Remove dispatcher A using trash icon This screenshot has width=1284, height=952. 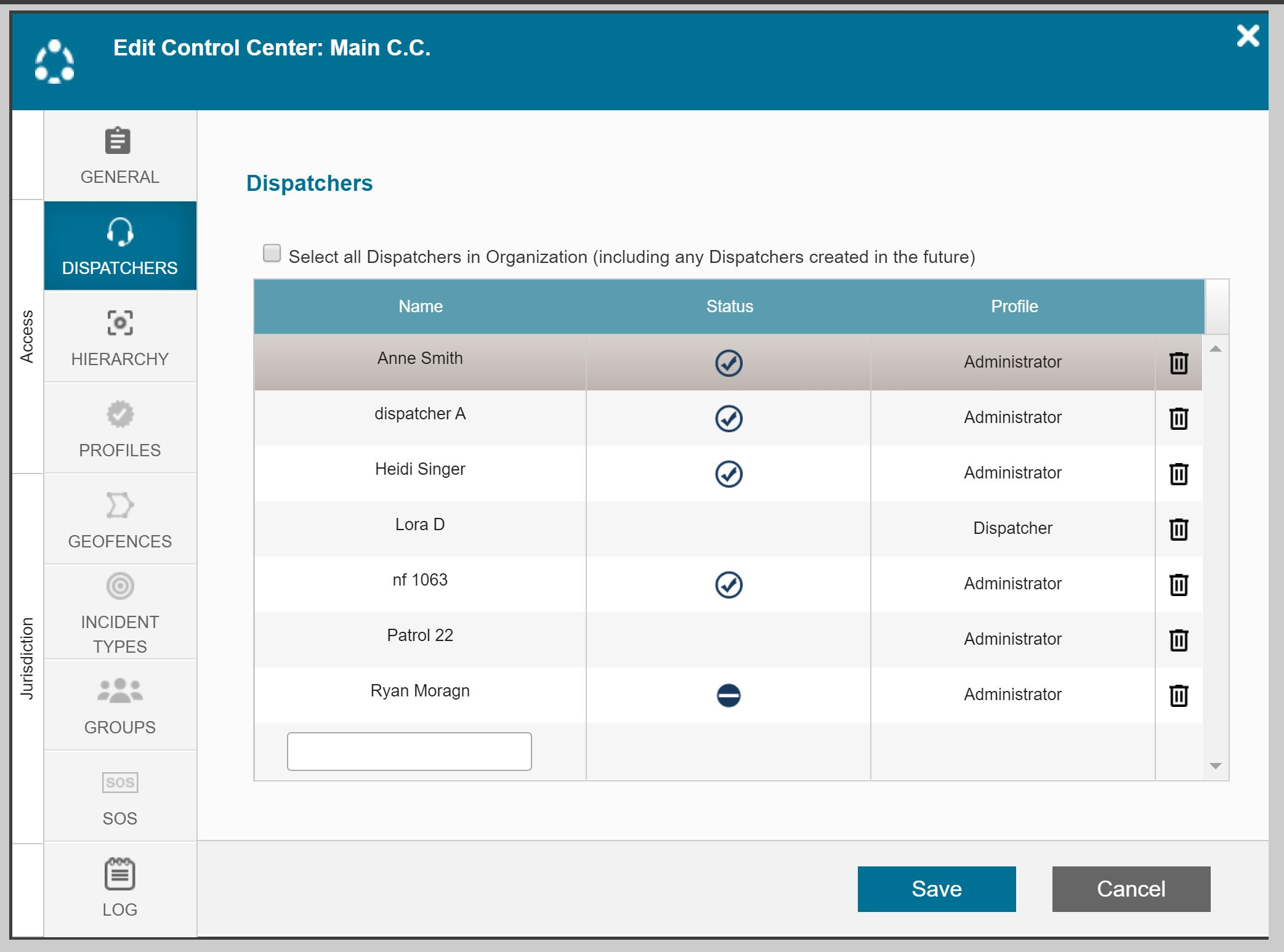[1178, 418]
